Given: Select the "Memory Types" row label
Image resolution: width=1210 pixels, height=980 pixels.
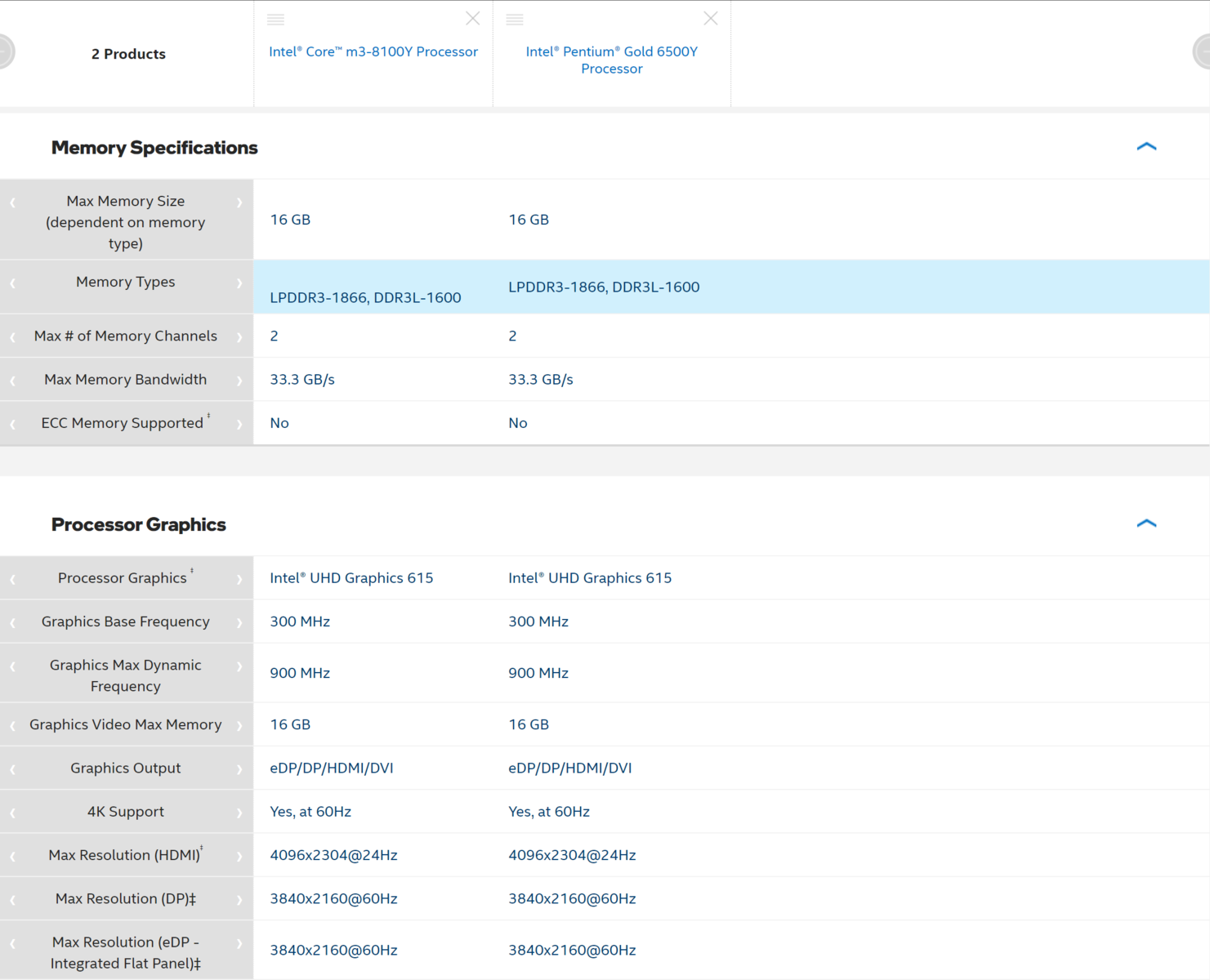Looking at the screenshot, I should click(x=126, y=282).
